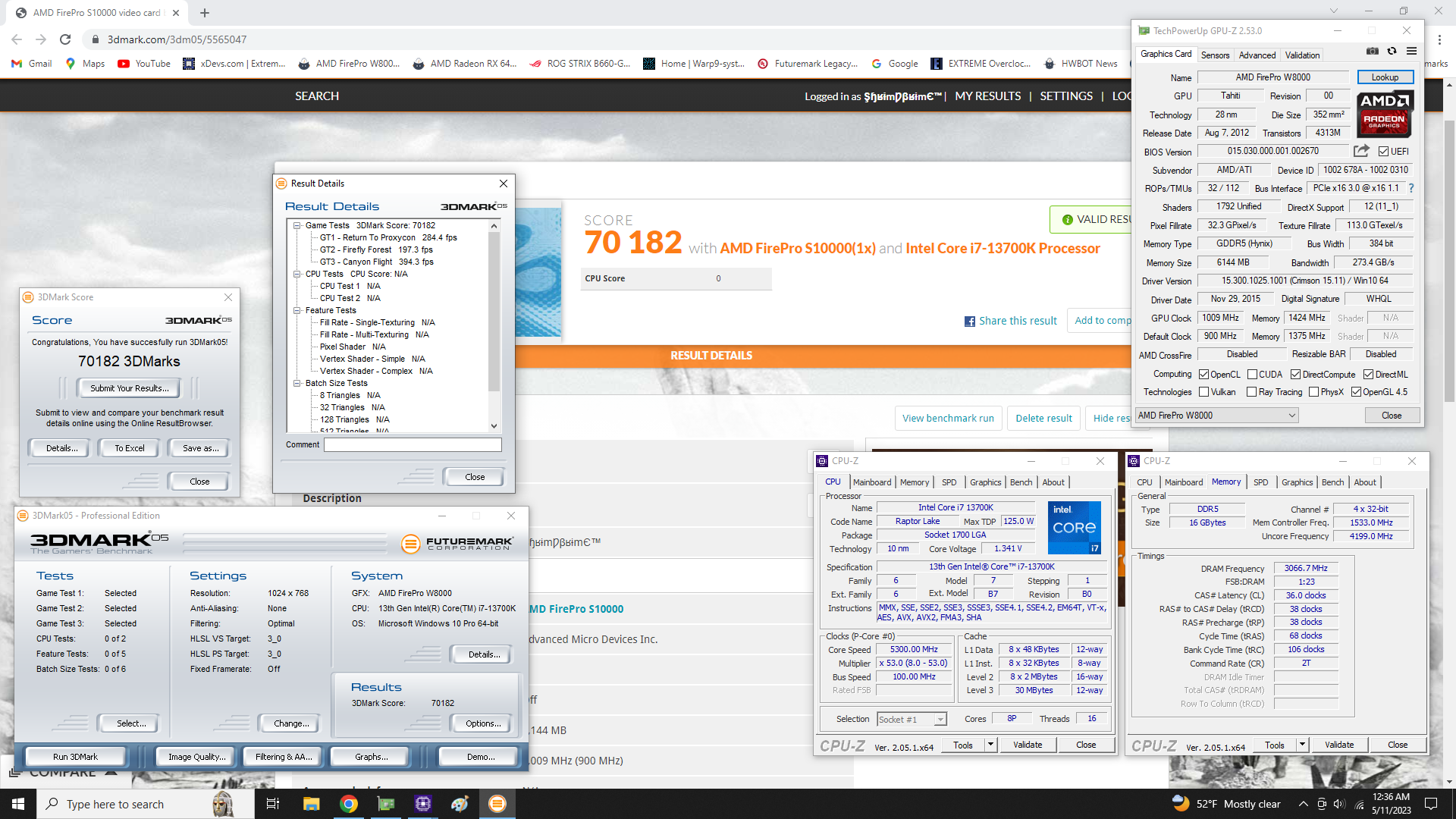Click browser reload page icon

pyautogui.click(x=65, y=39)
